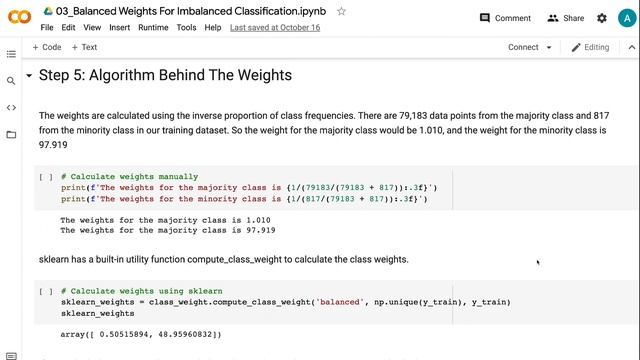Open the Insert menu
The height and width of the screenshot is (360, 640).
coord(120,27)
